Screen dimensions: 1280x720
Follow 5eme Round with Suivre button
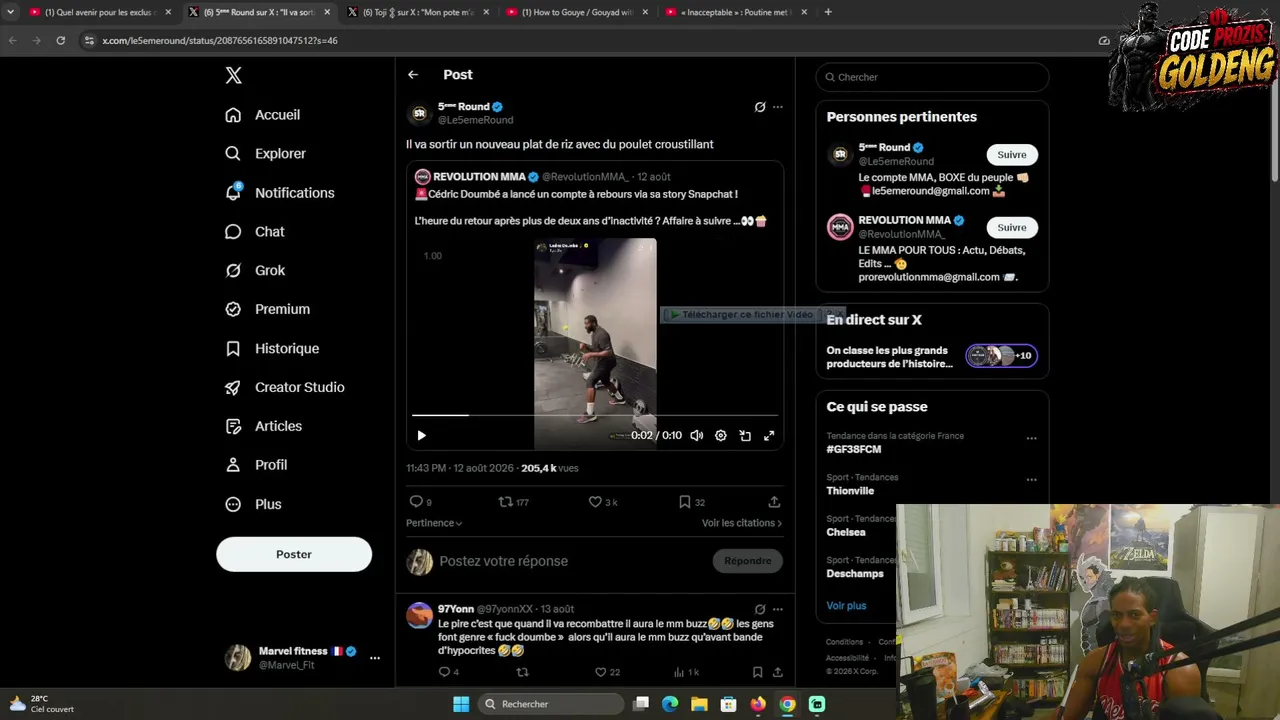coord(1012,155)
